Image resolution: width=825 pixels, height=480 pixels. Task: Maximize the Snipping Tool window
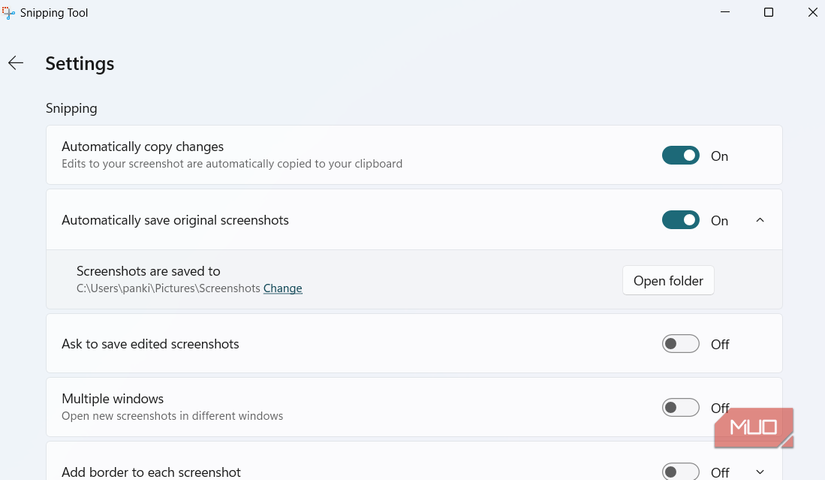pyautogui.click(x=768, y=13)
